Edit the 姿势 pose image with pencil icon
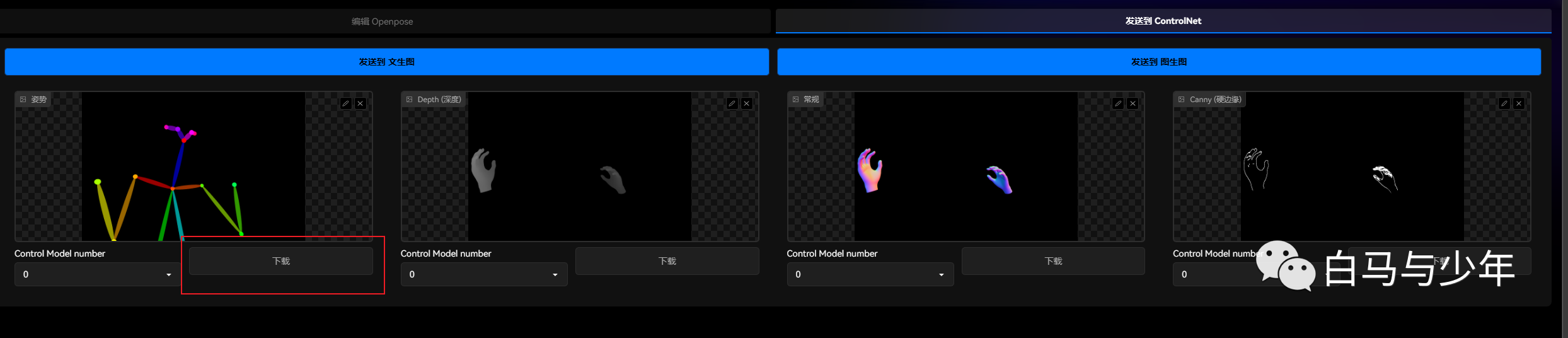This screenshot has width=1568, height=338. pyautogui.click(x=345, y=103)
